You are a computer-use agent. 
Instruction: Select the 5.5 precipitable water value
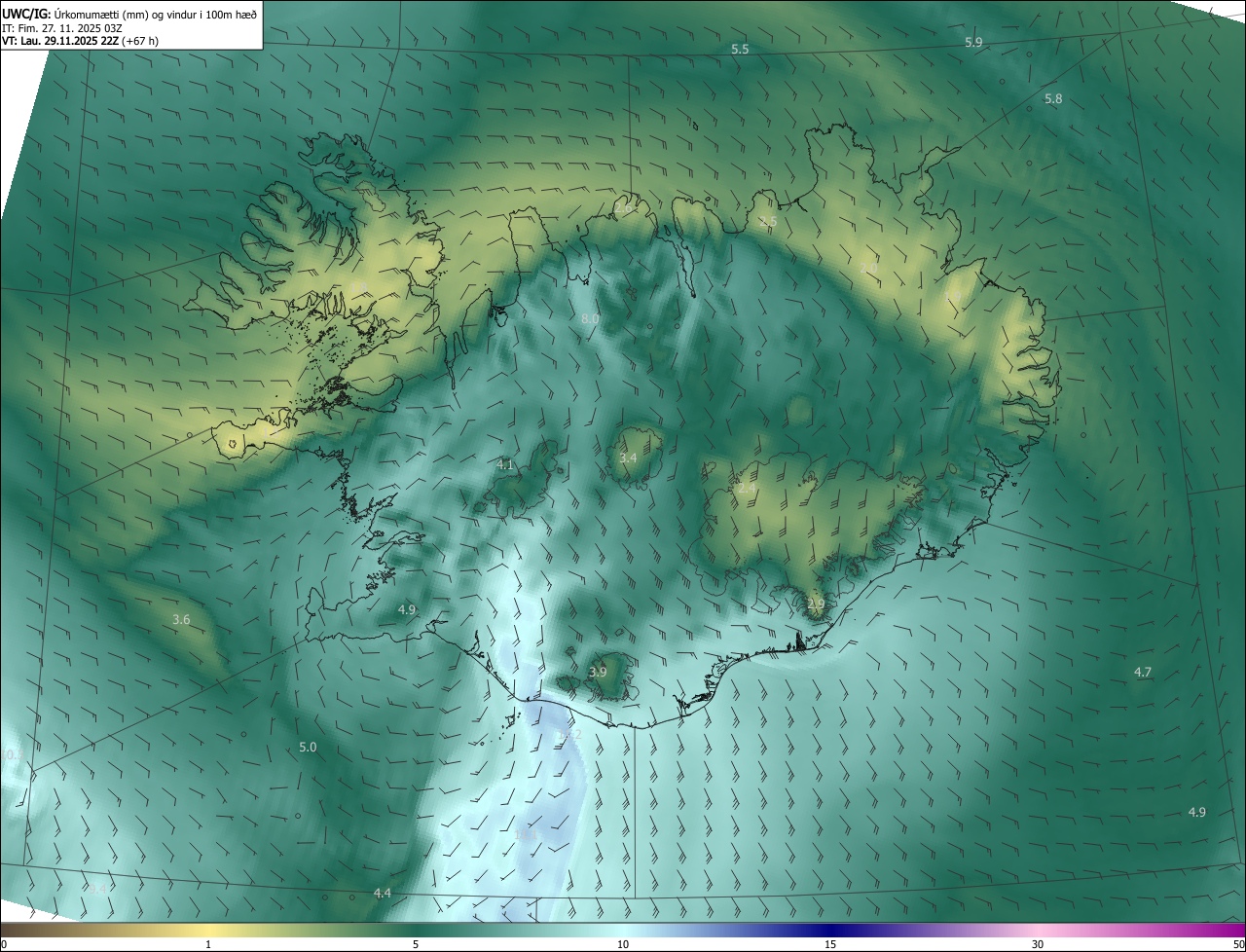click(x=740, y=49)
